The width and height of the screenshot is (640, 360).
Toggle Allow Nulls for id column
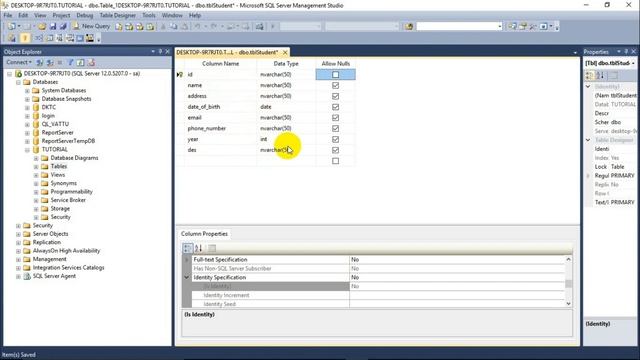336,75
